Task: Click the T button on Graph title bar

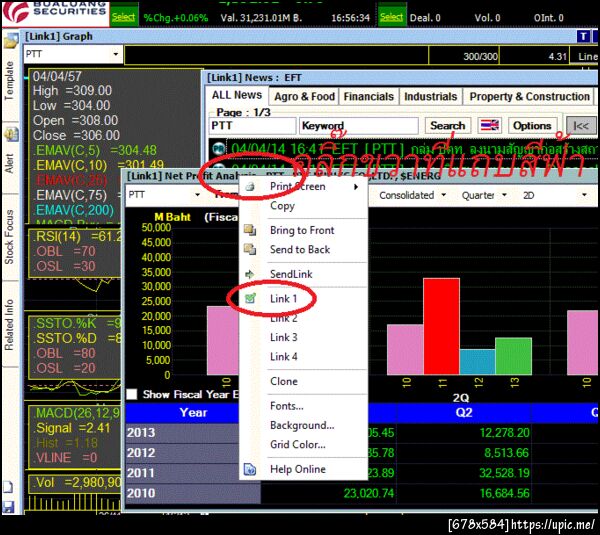Action: pos(583,36)
